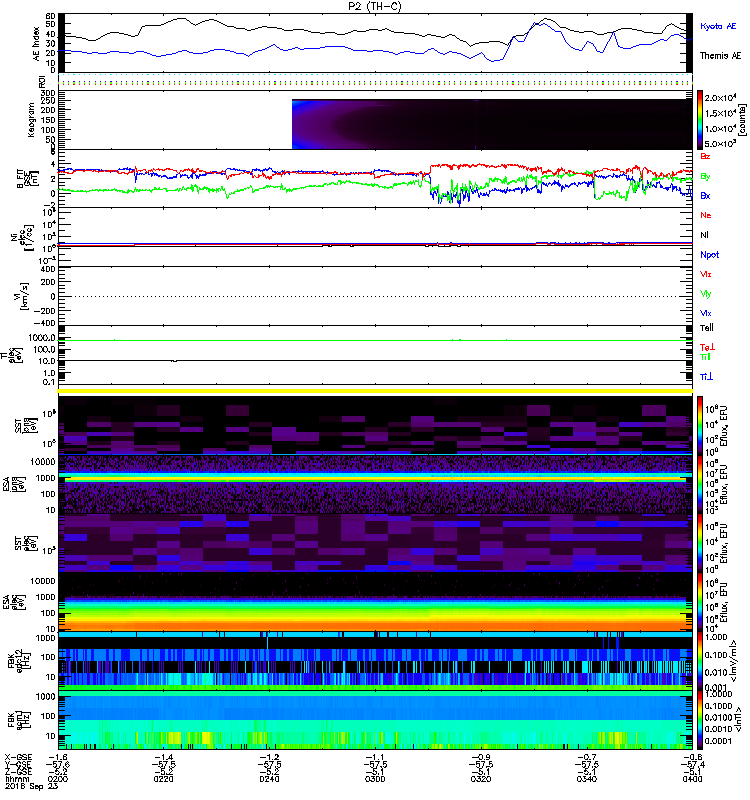Image resolution: width=750 pixels, height=800 pixels.
Task: Click the P2 (TH-C) plot title
Action: [x=375, y=6]
